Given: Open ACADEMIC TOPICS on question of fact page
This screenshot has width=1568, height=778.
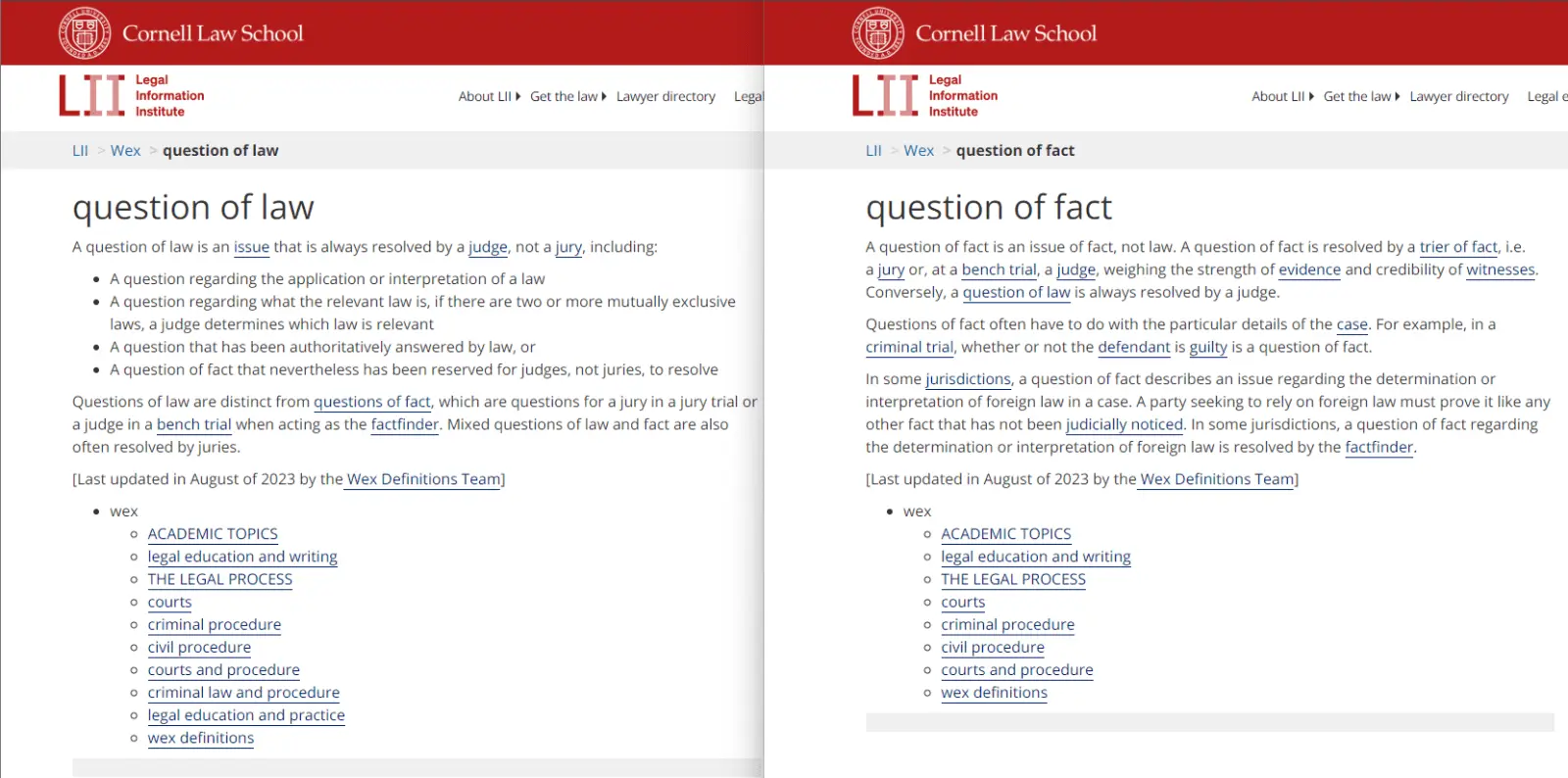Looking at the screenshot, I should tap(1006, 534).
